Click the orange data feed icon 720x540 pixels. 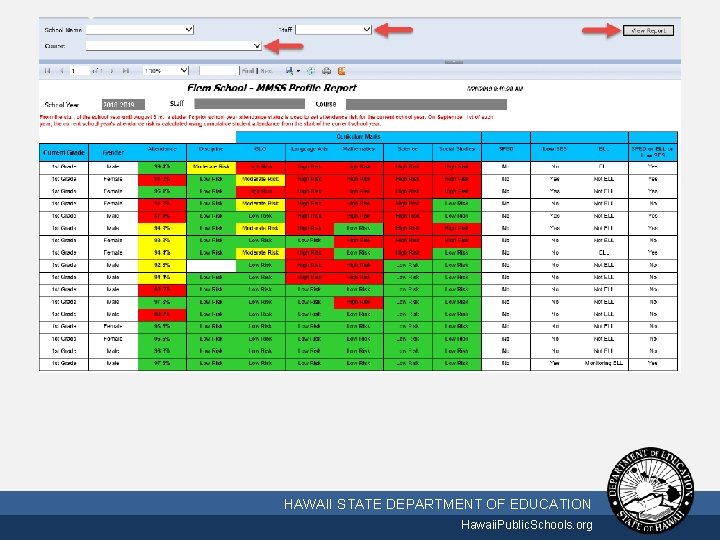coord(341,71)
